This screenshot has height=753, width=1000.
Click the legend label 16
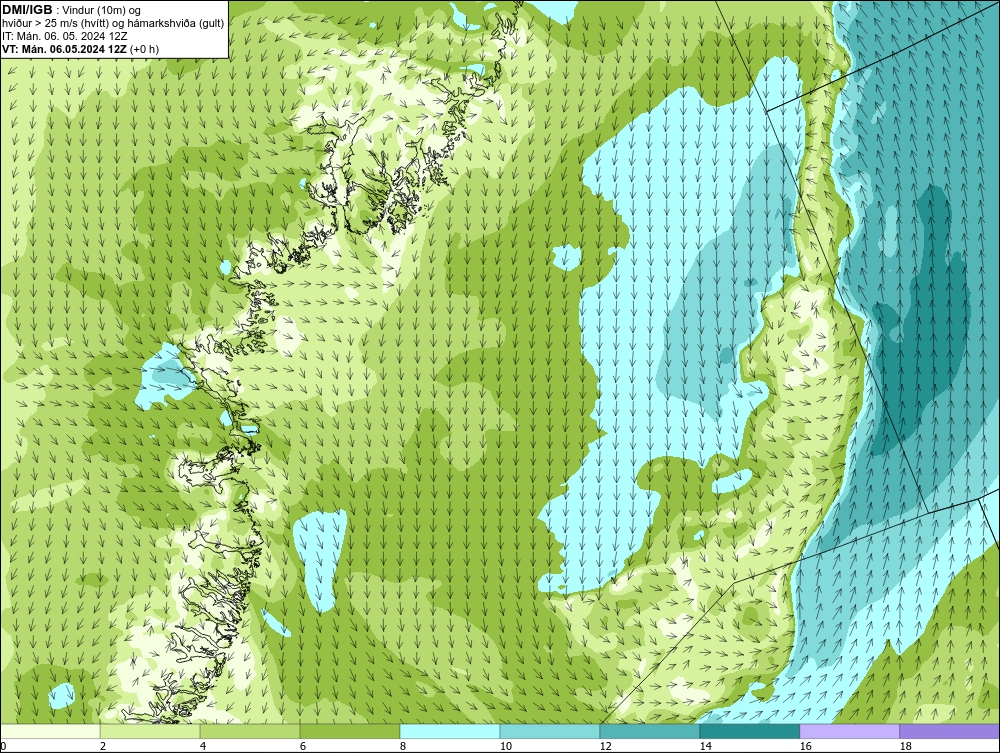805,746
